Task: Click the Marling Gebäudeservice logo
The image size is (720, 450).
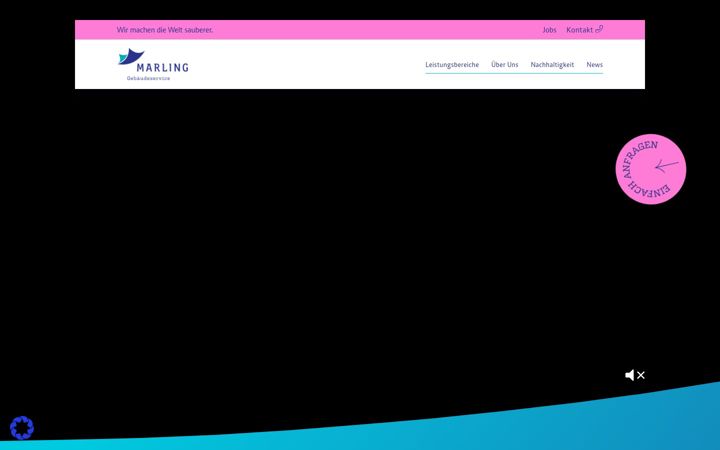Action: click(153, 64)
